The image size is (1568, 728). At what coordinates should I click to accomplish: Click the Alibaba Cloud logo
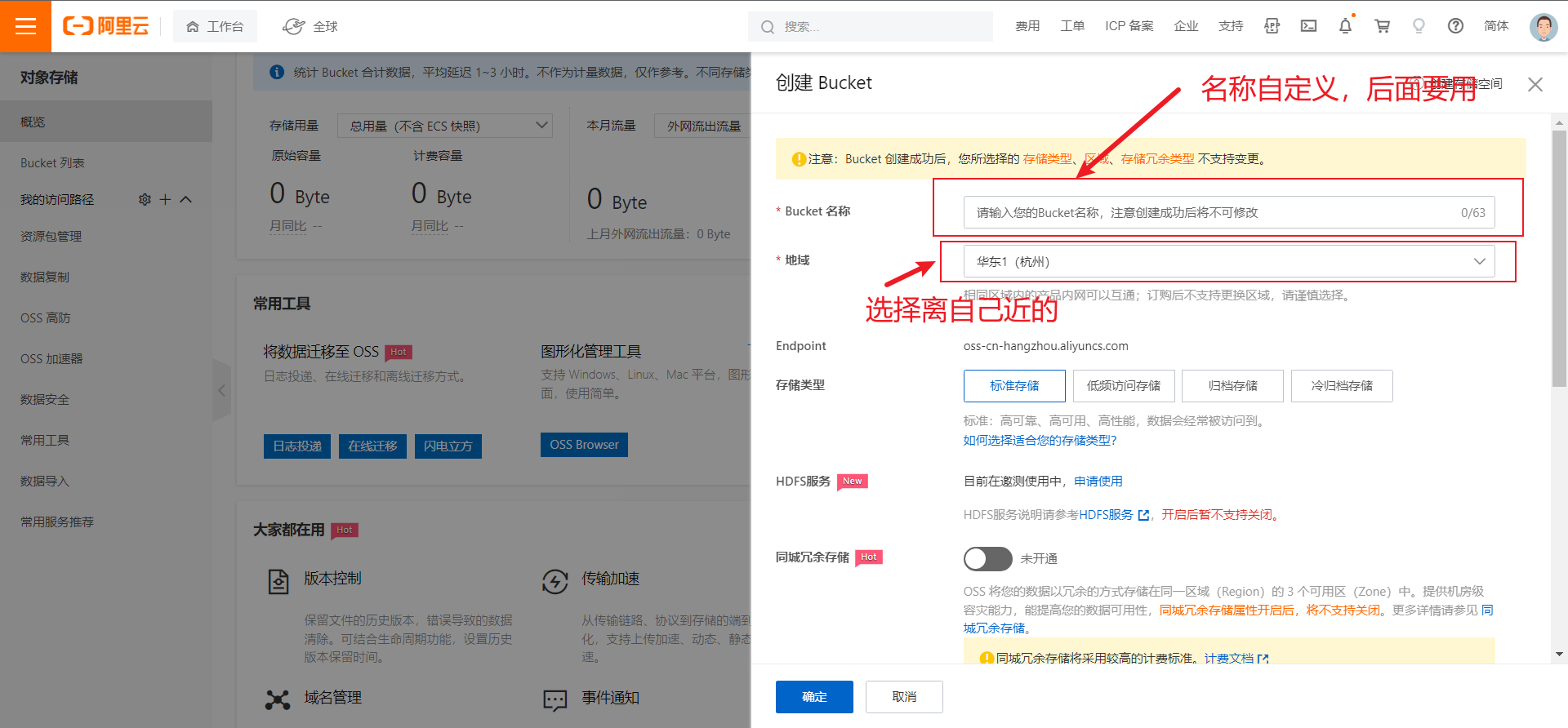coord(106,26)
